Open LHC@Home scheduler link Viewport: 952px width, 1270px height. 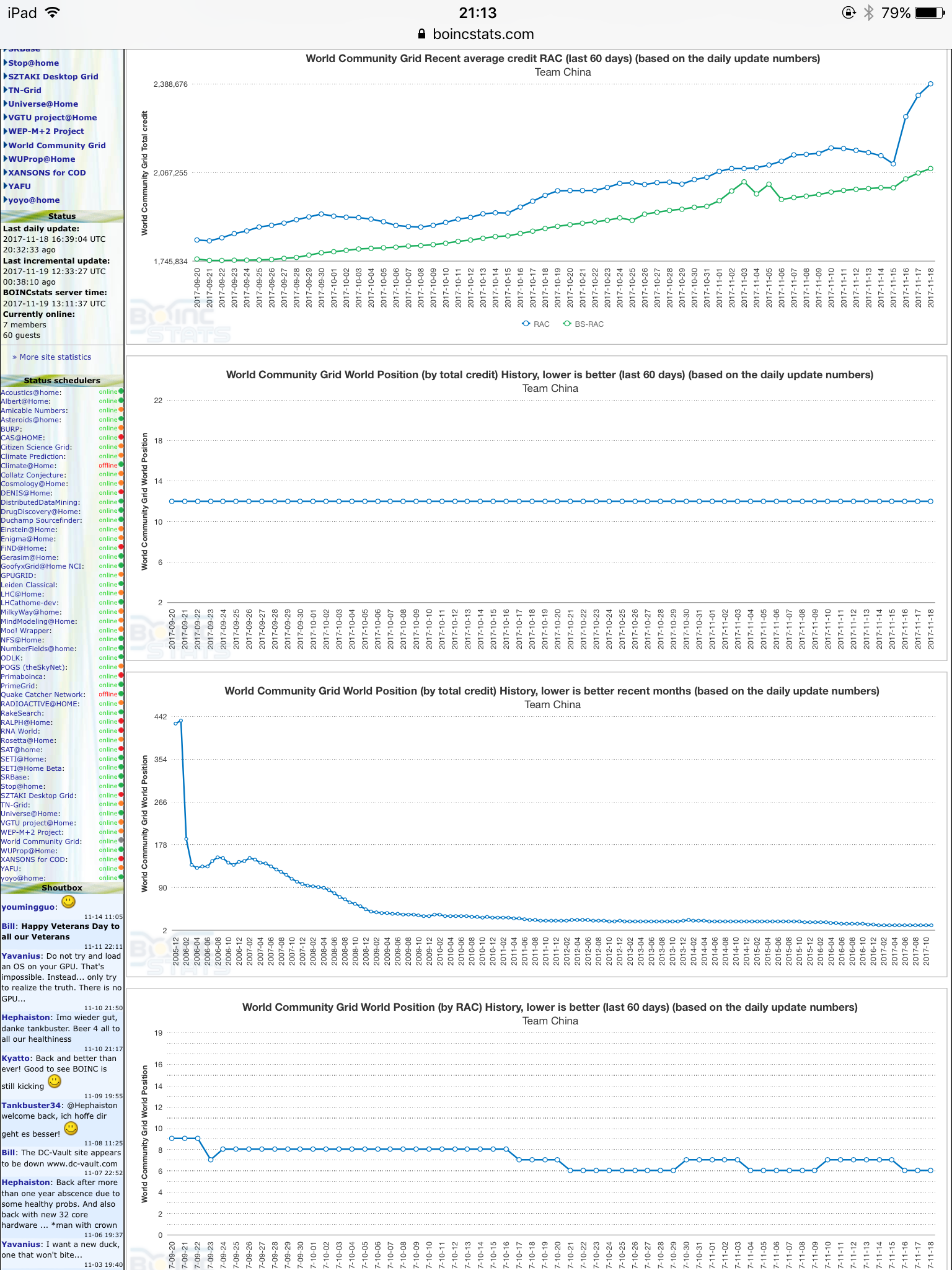22,594
